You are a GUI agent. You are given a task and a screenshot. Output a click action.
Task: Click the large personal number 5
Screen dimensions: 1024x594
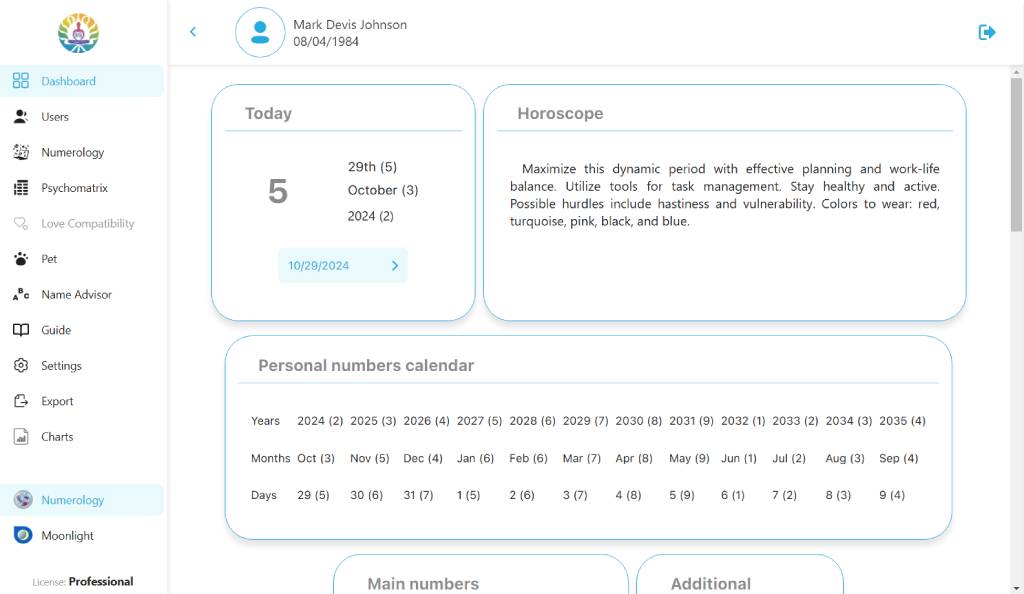click(x=278, y=191)
